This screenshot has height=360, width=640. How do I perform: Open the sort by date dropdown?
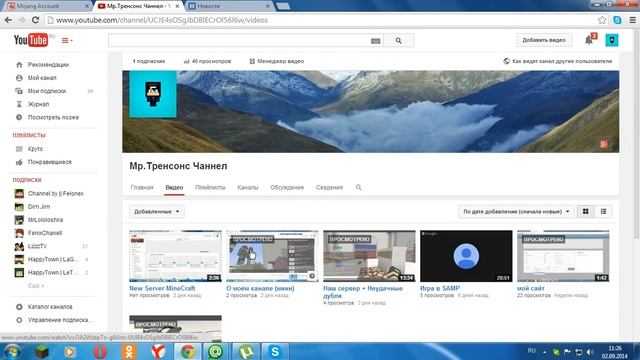(516, 211)
